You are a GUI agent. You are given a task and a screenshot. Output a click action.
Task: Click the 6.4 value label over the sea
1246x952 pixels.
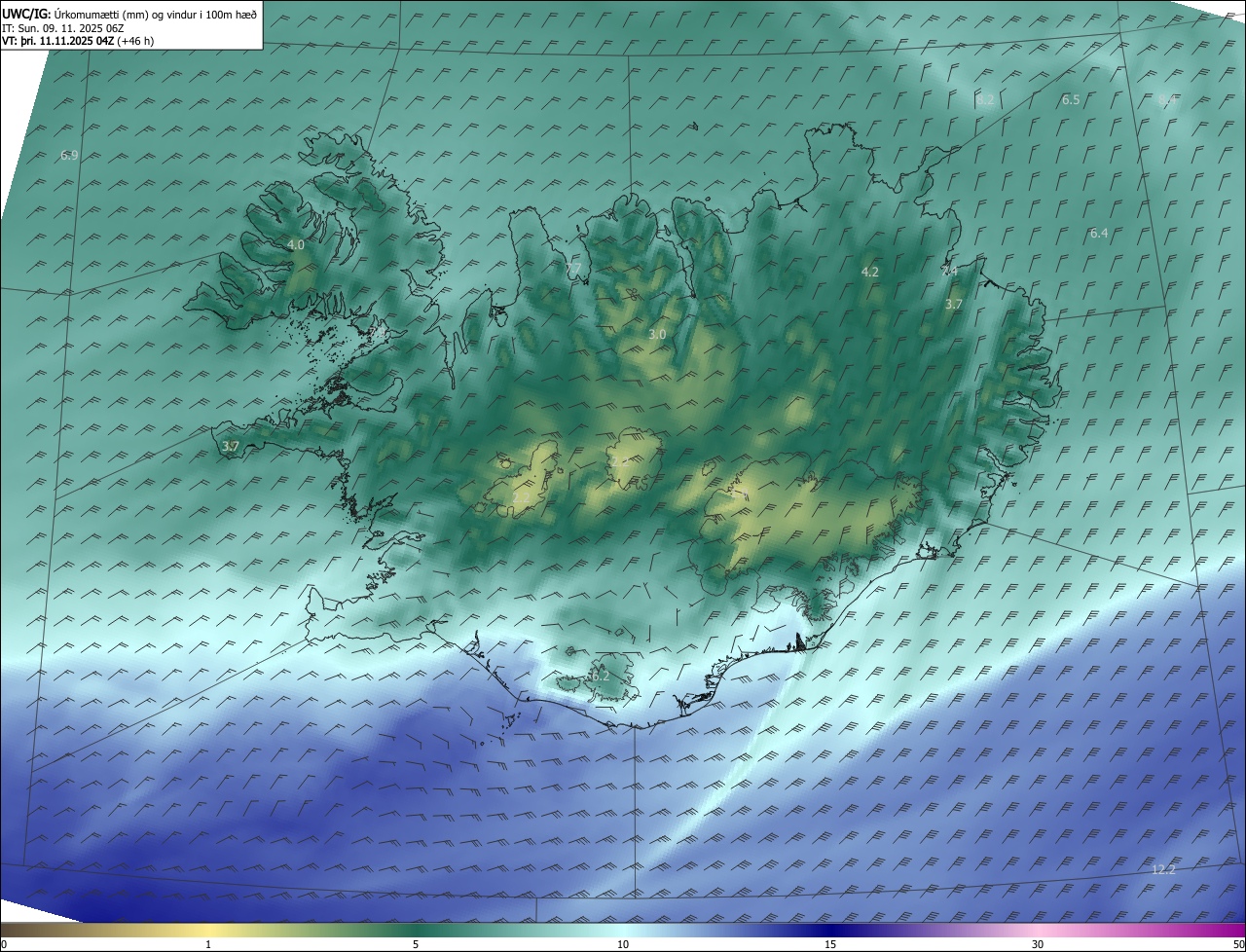pos(1099,233)
